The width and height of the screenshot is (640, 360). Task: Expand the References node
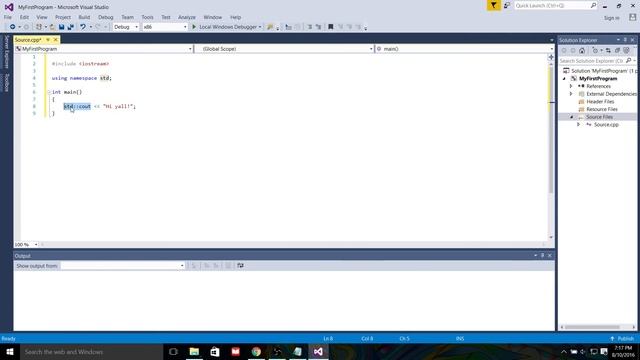click(x=571, y=86)
